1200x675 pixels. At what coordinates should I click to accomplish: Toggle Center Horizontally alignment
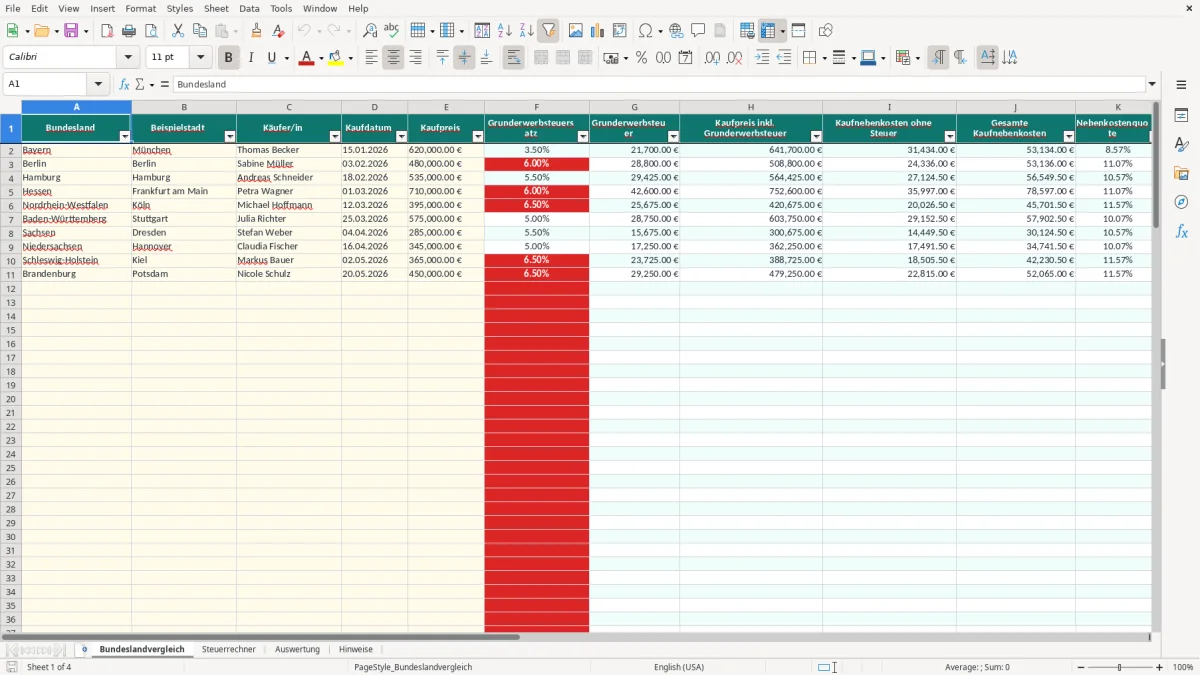point(393,58)
